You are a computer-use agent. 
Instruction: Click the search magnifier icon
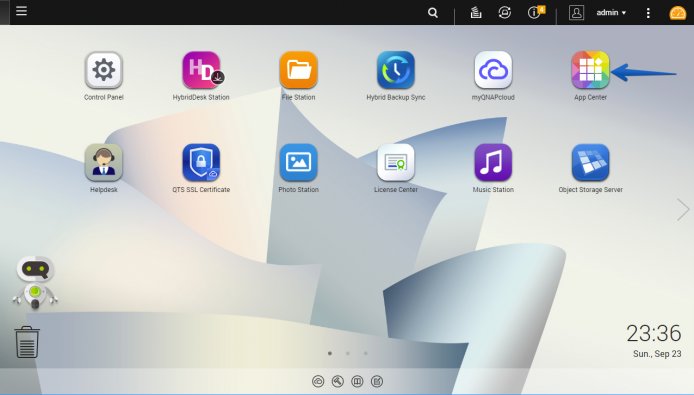(x=433, y=12)
